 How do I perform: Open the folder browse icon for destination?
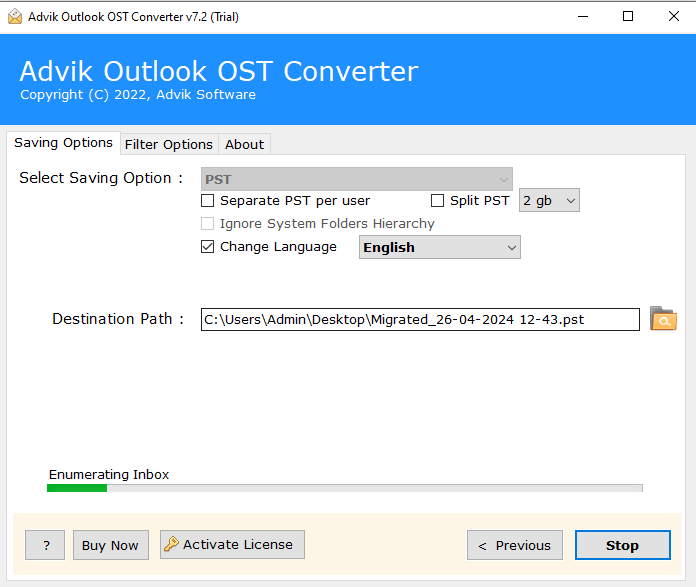point(663,319)
